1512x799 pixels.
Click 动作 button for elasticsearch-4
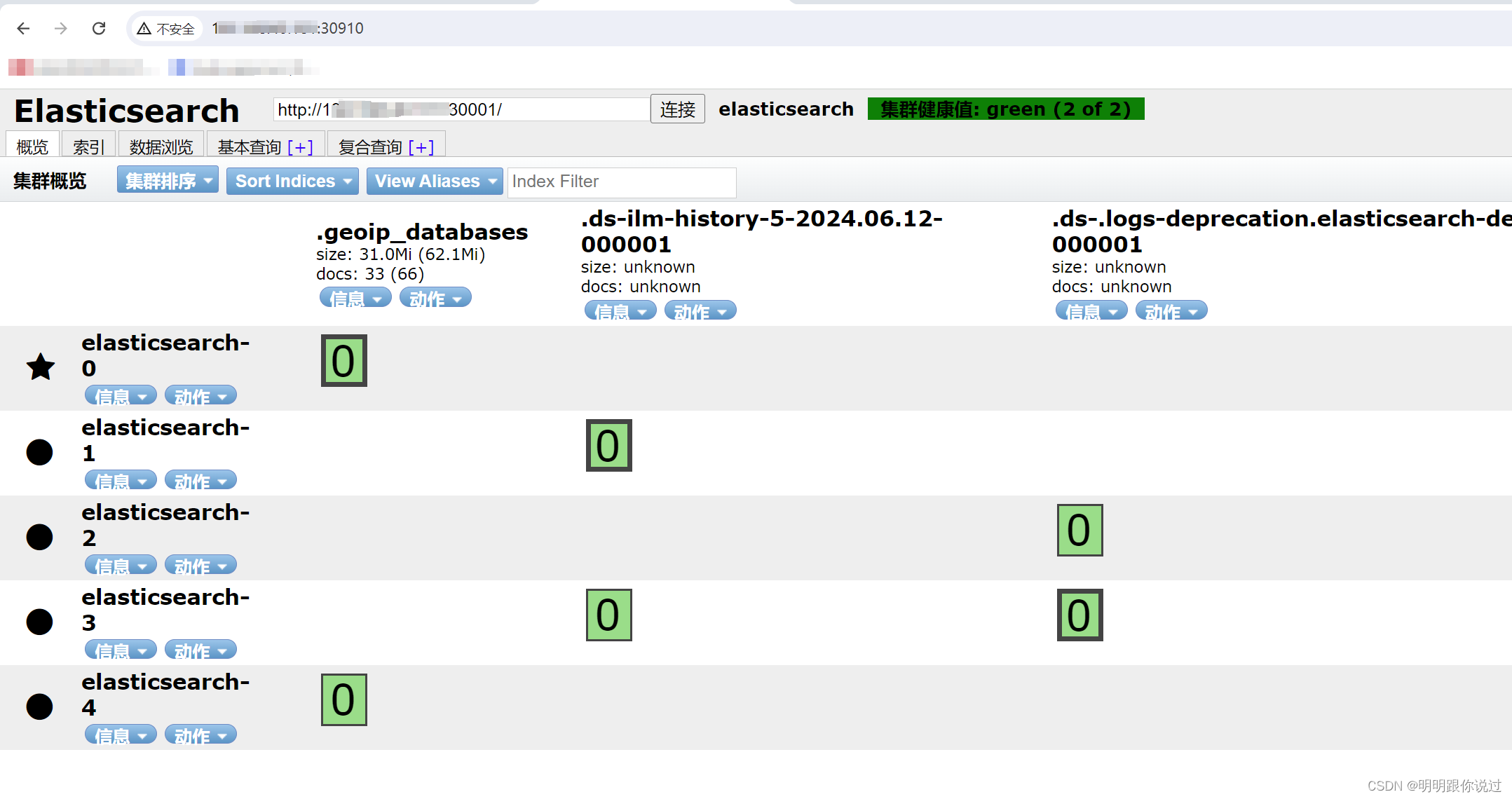click(x=198, y=735)
